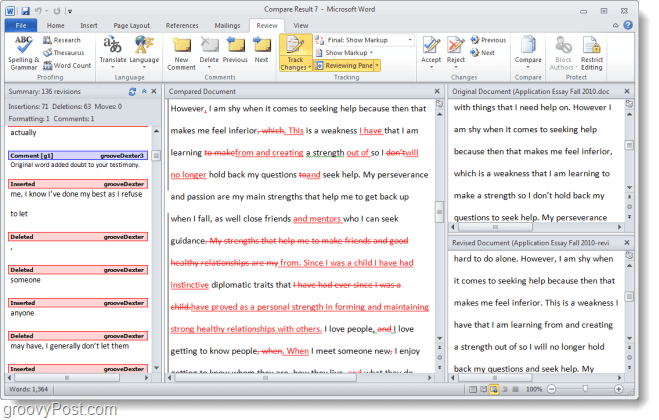Close the Original Document pane

627,91
